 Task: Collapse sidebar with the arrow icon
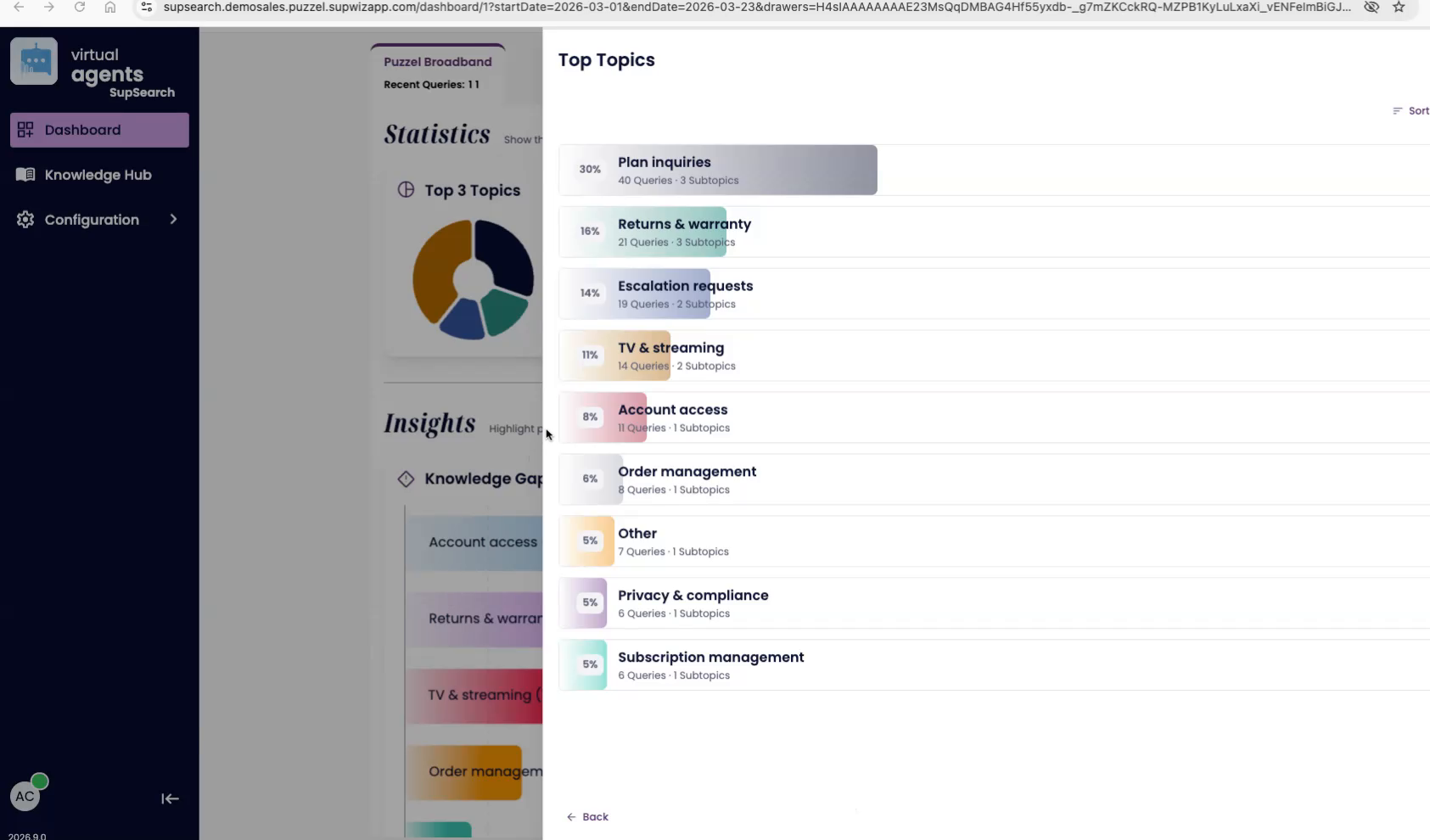[x=170, y=798]
